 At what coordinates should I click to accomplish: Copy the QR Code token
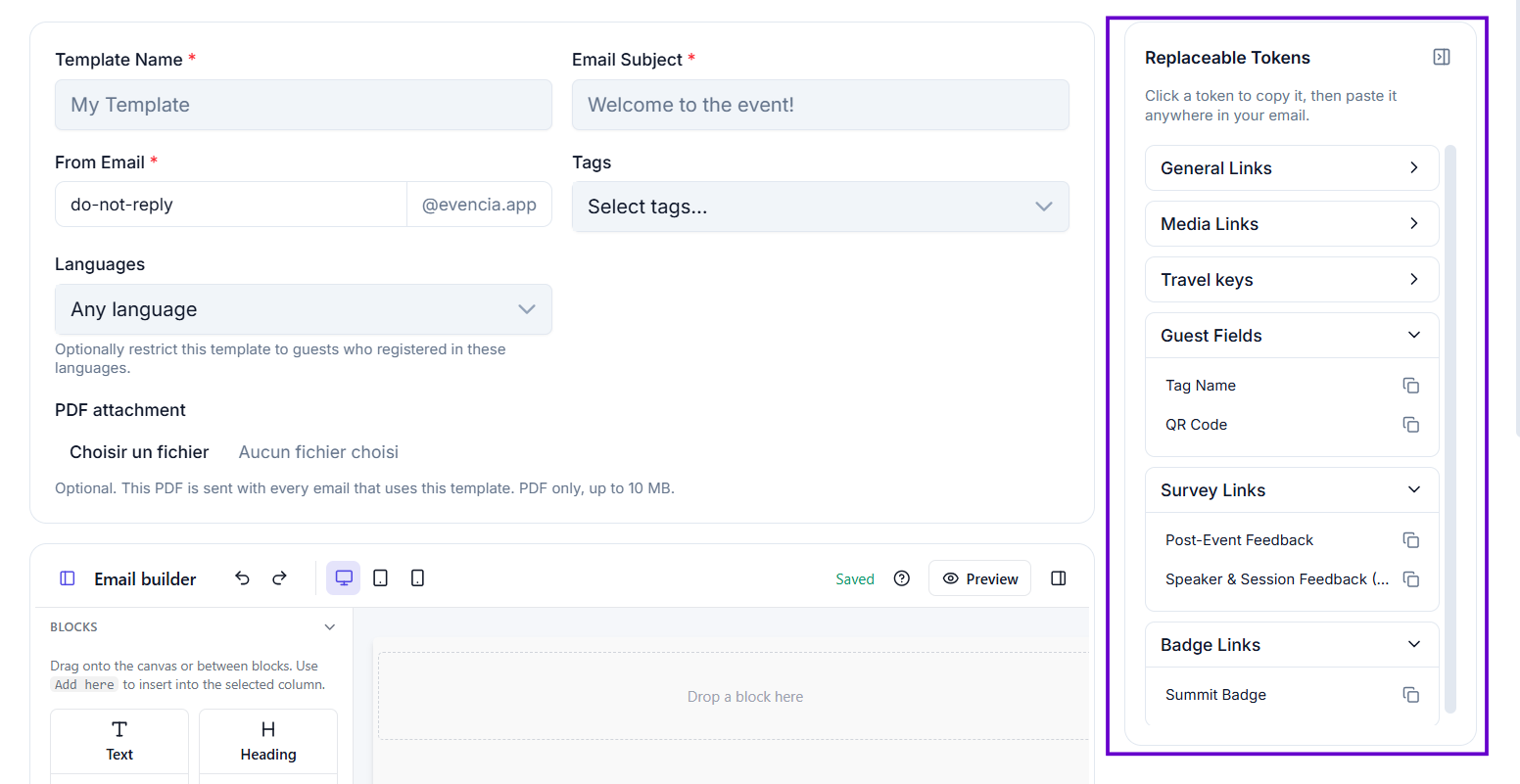1411,425
